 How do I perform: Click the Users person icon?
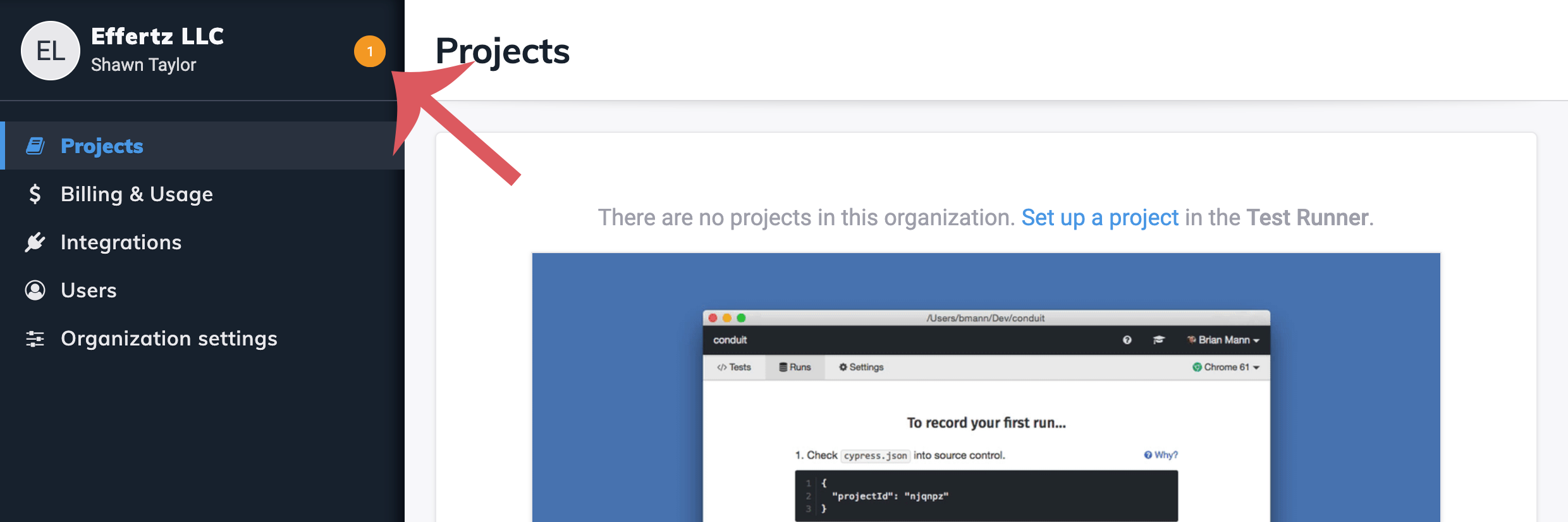(x=35, y=290)
